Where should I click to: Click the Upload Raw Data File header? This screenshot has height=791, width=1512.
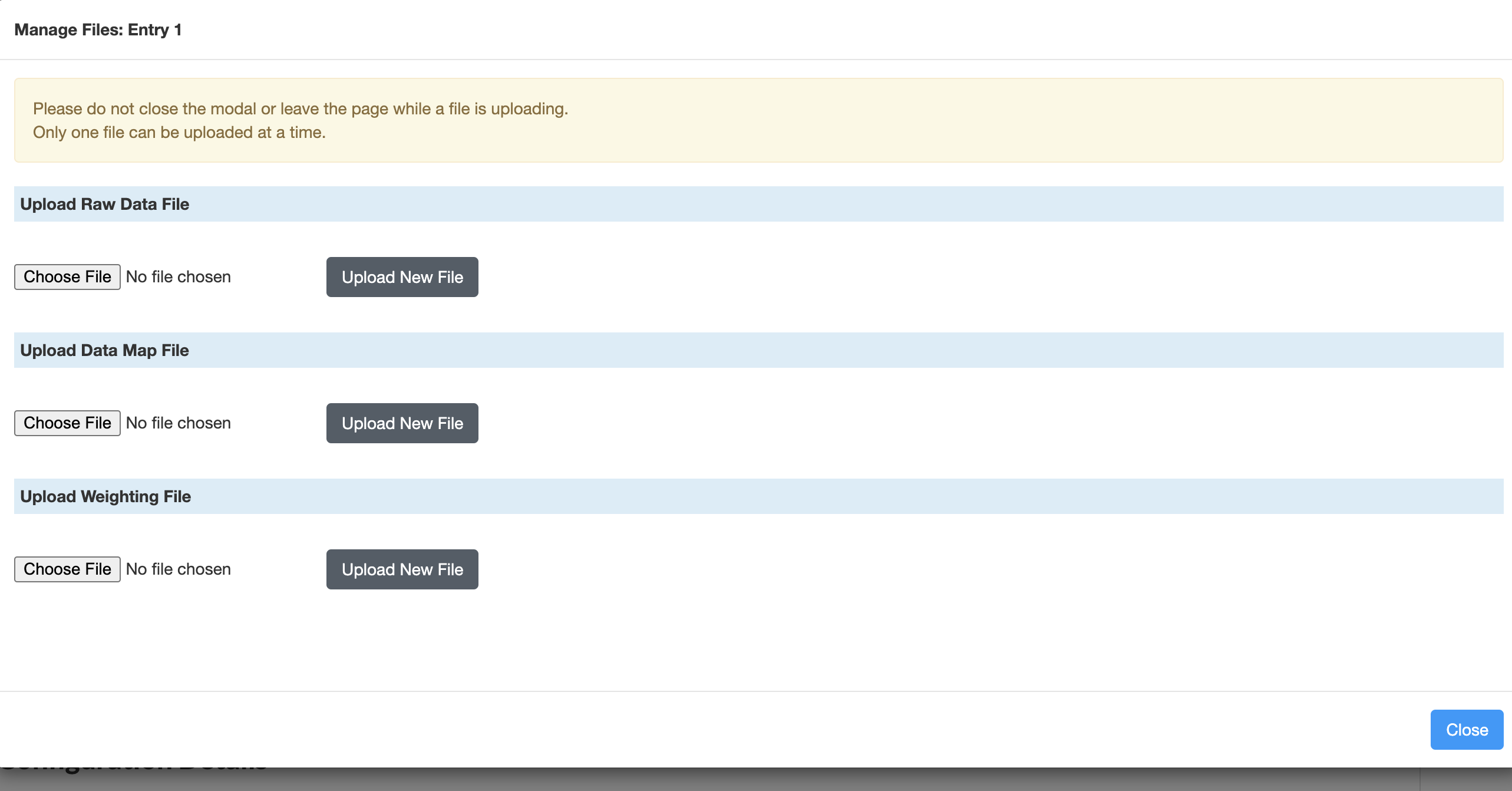[105, 205]
